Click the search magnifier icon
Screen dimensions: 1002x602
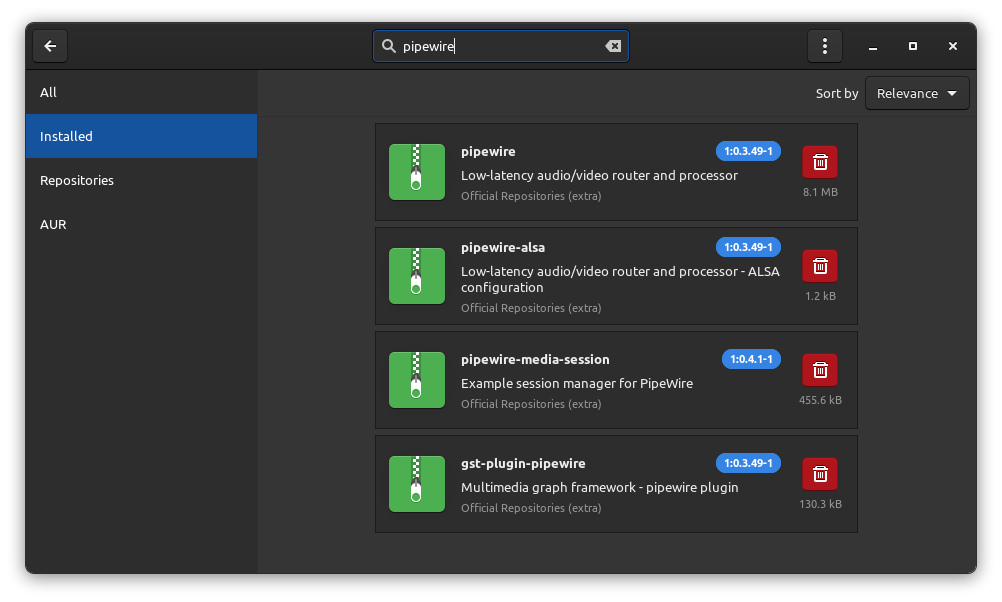click(x=389, y=46)
